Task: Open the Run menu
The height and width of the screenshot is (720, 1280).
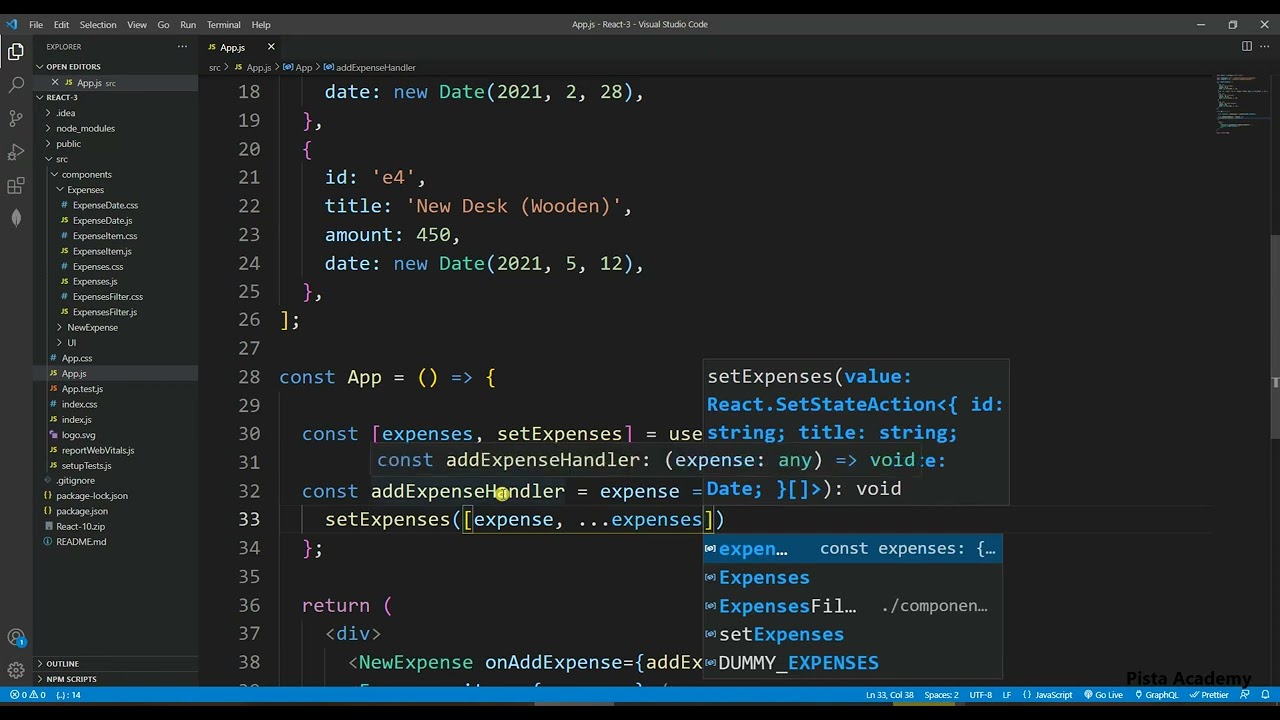Action: tap(188, 24)
